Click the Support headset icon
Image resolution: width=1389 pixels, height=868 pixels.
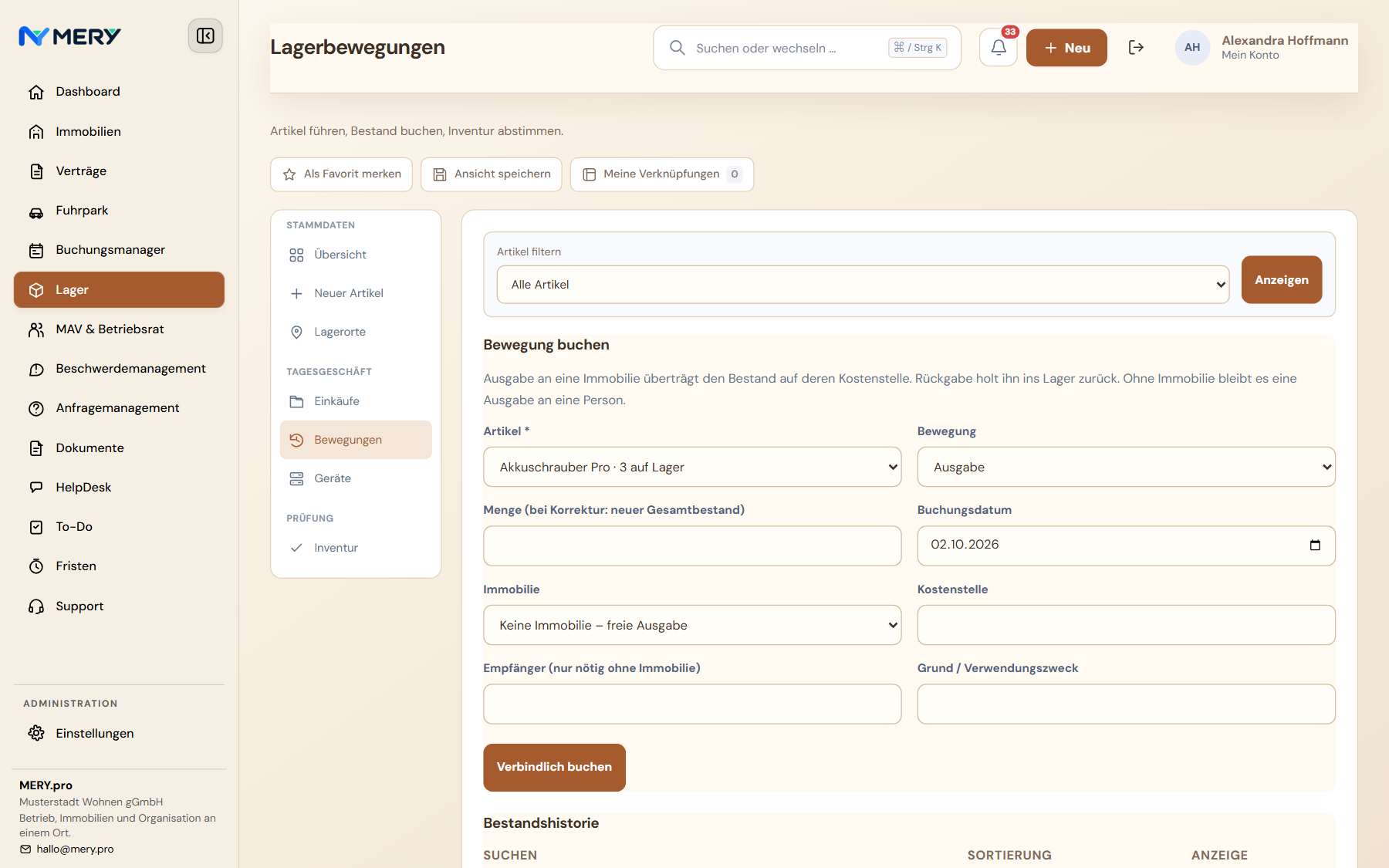point(36,606)
